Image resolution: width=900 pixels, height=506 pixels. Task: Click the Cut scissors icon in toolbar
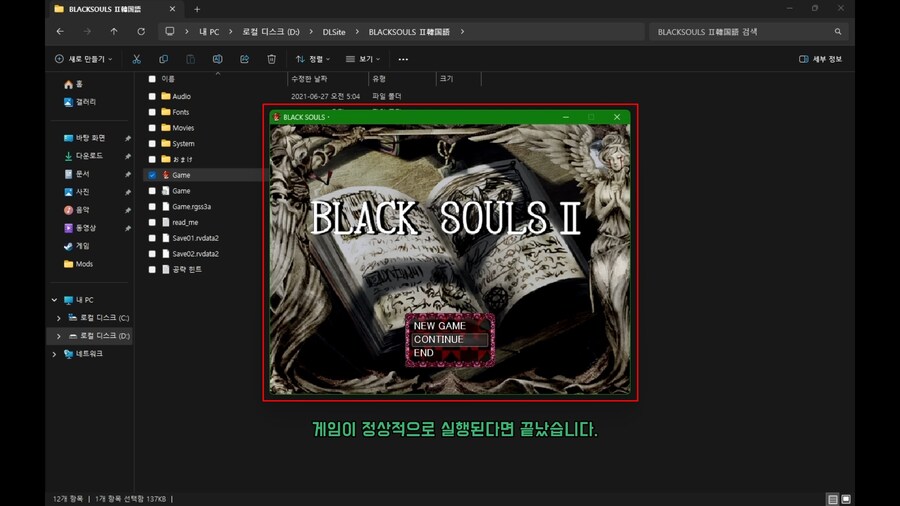coord(137,59)
